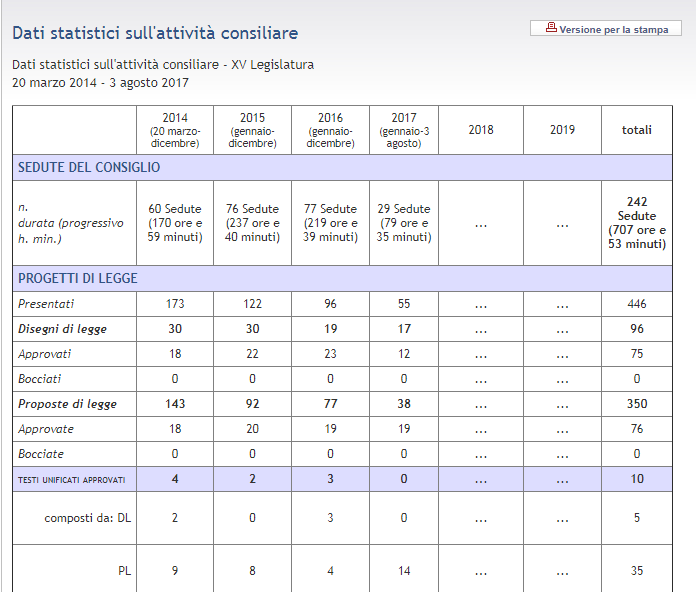Click the Presentati value 122
The width and height of the screenshot is (696, 592).
[x=252, y=304]
